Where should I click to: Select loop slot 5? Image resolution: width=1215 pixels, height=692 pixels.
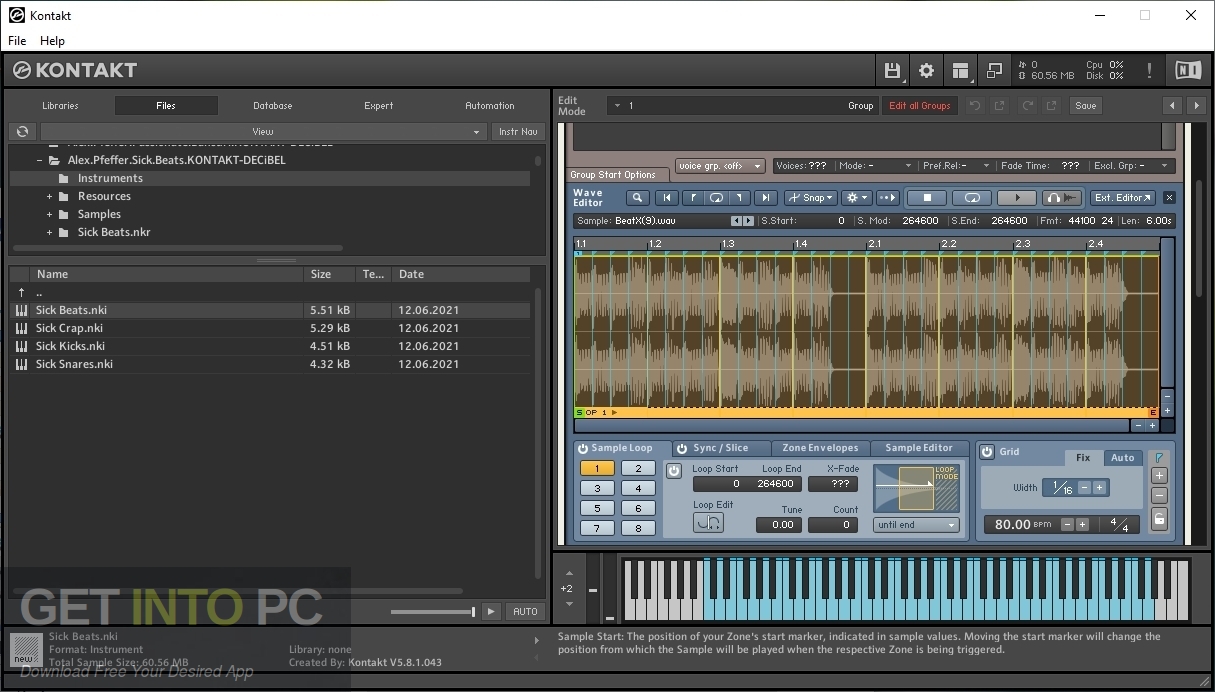[597, 508]
